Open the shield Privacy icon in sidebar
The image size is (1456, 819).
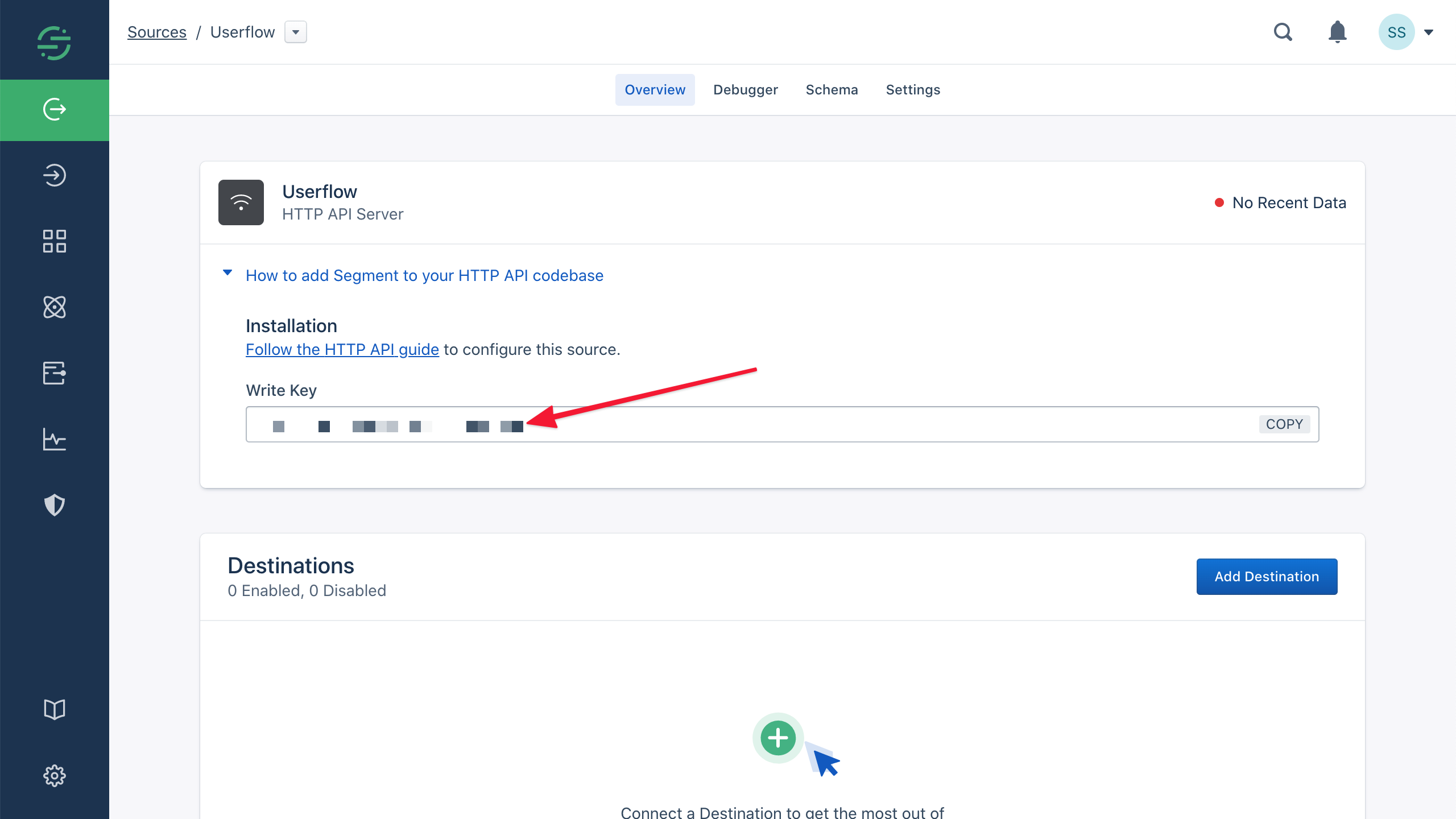[55, 505]
